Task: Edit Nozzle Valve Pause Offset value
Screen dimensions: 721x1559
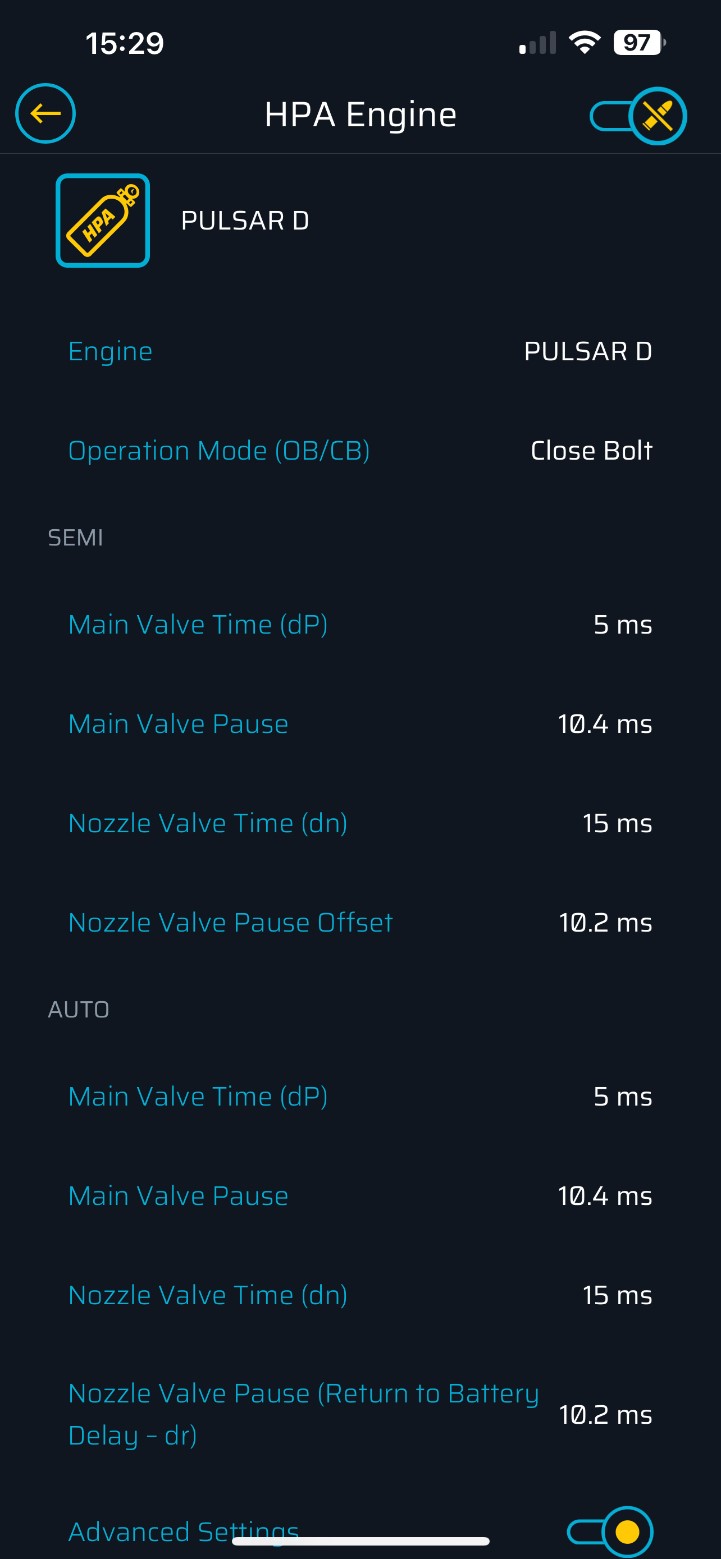Action: (x=604, y=923)
